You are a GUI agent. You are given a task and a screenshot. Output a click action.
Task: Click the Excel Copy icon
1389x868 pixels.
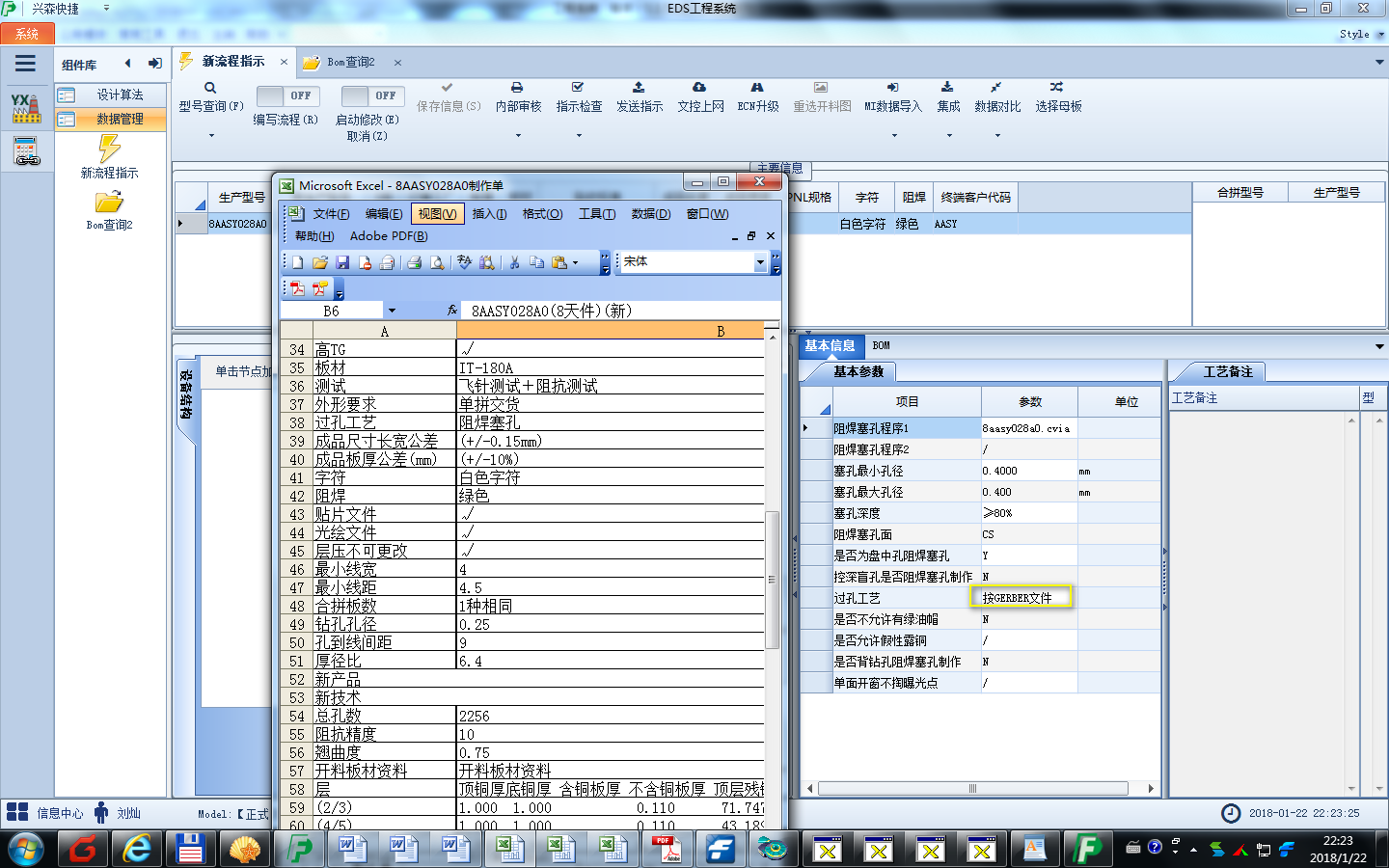coord(536,262)
